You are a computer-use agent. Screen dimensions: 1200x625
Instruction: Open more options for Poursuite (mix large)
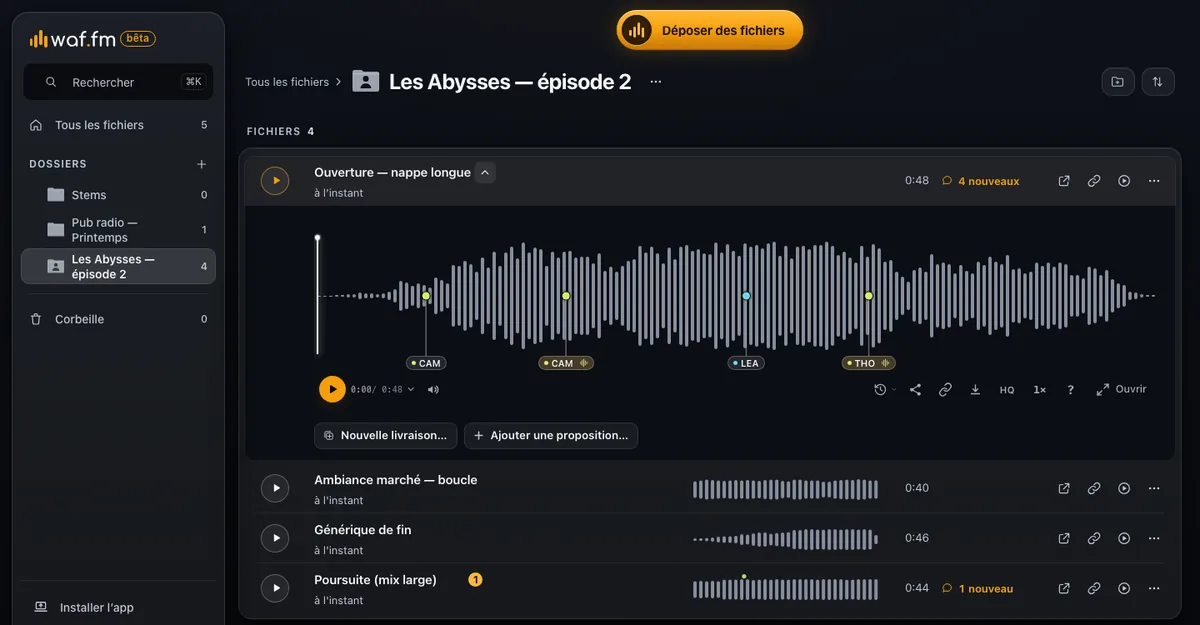point(1154,588)
